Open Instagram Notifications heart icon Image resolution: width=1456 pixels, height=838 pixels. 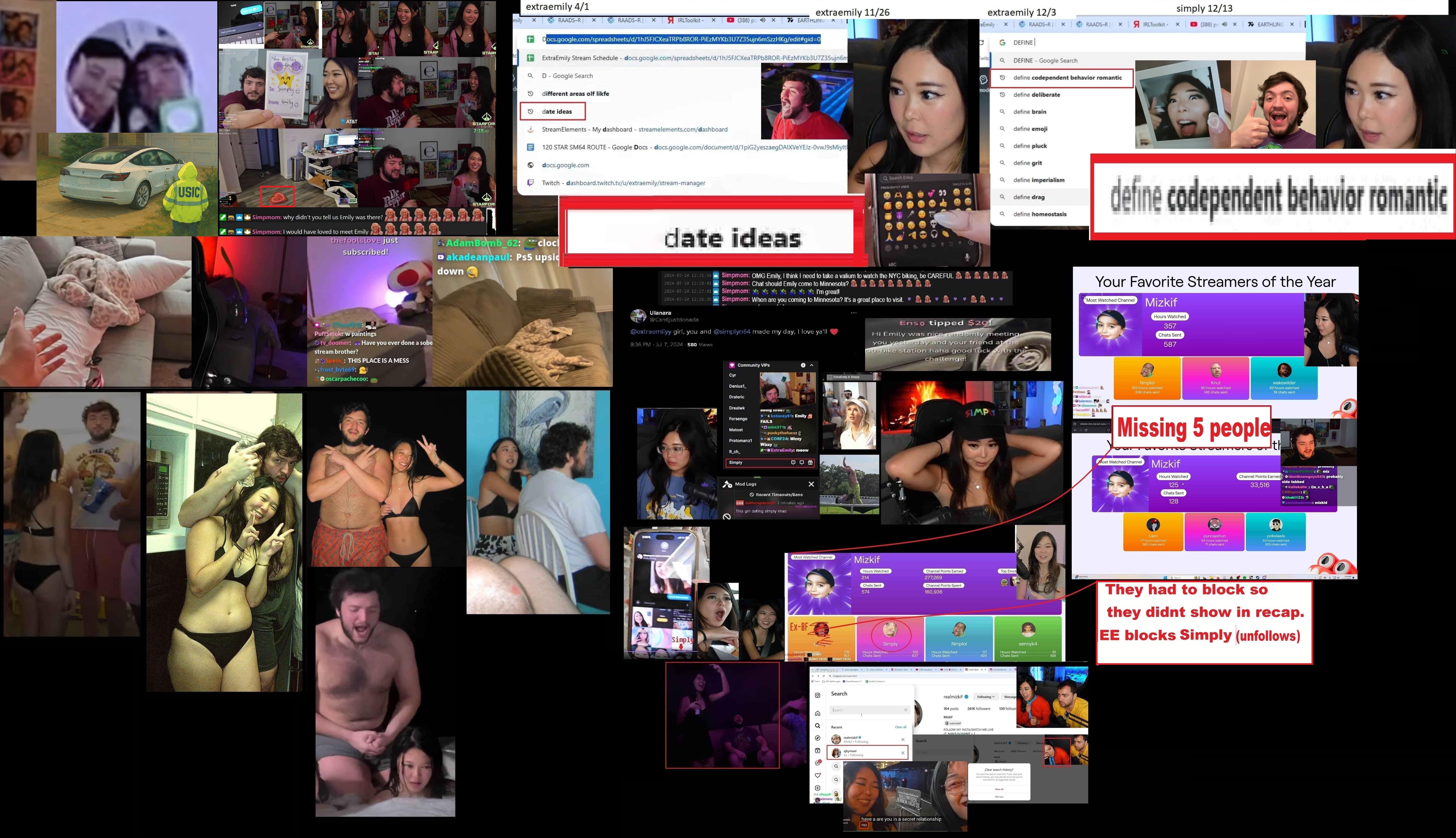click(818, 775)
